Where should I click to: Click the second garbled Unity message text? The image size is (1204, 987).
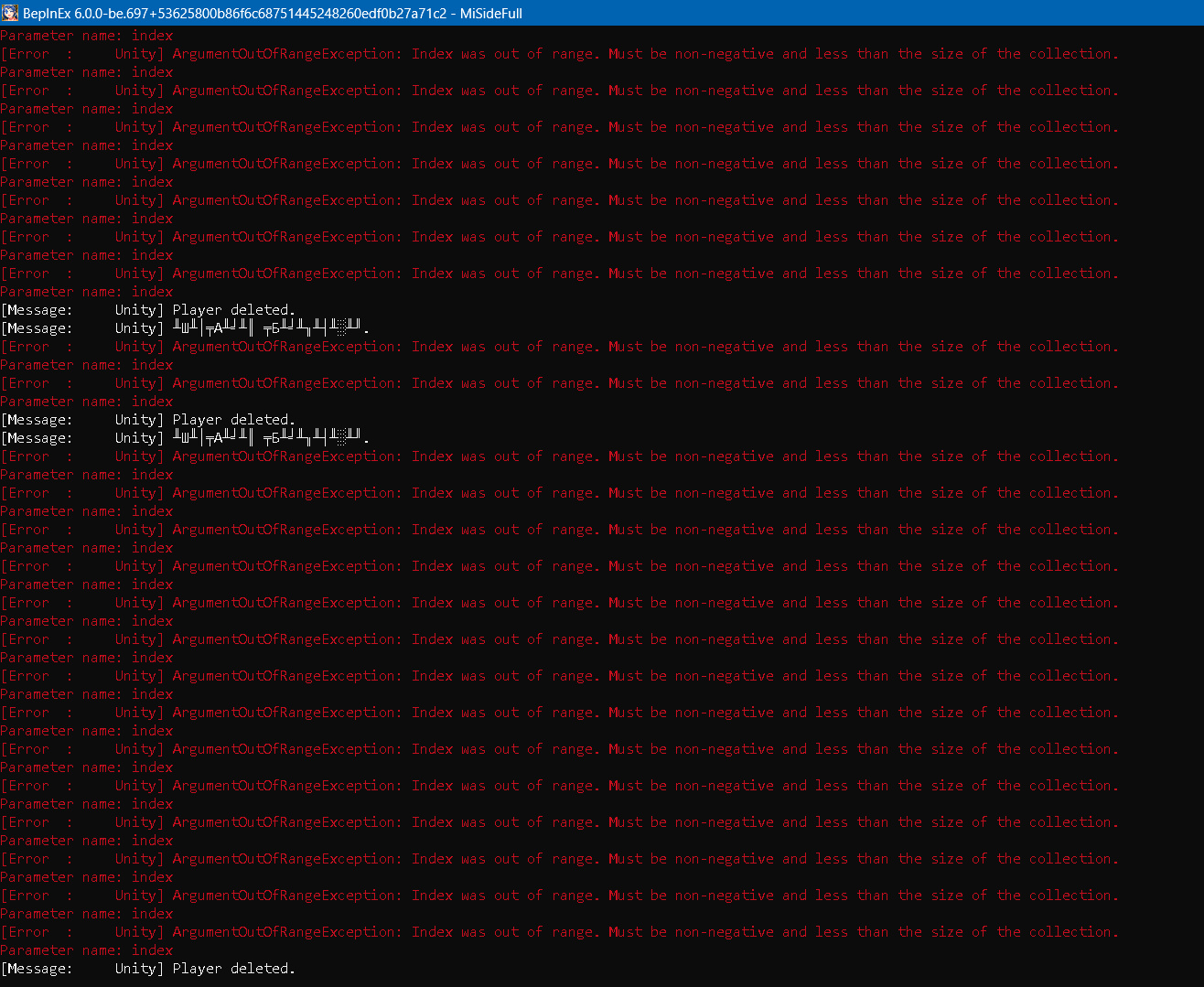[x=271, y=438]
